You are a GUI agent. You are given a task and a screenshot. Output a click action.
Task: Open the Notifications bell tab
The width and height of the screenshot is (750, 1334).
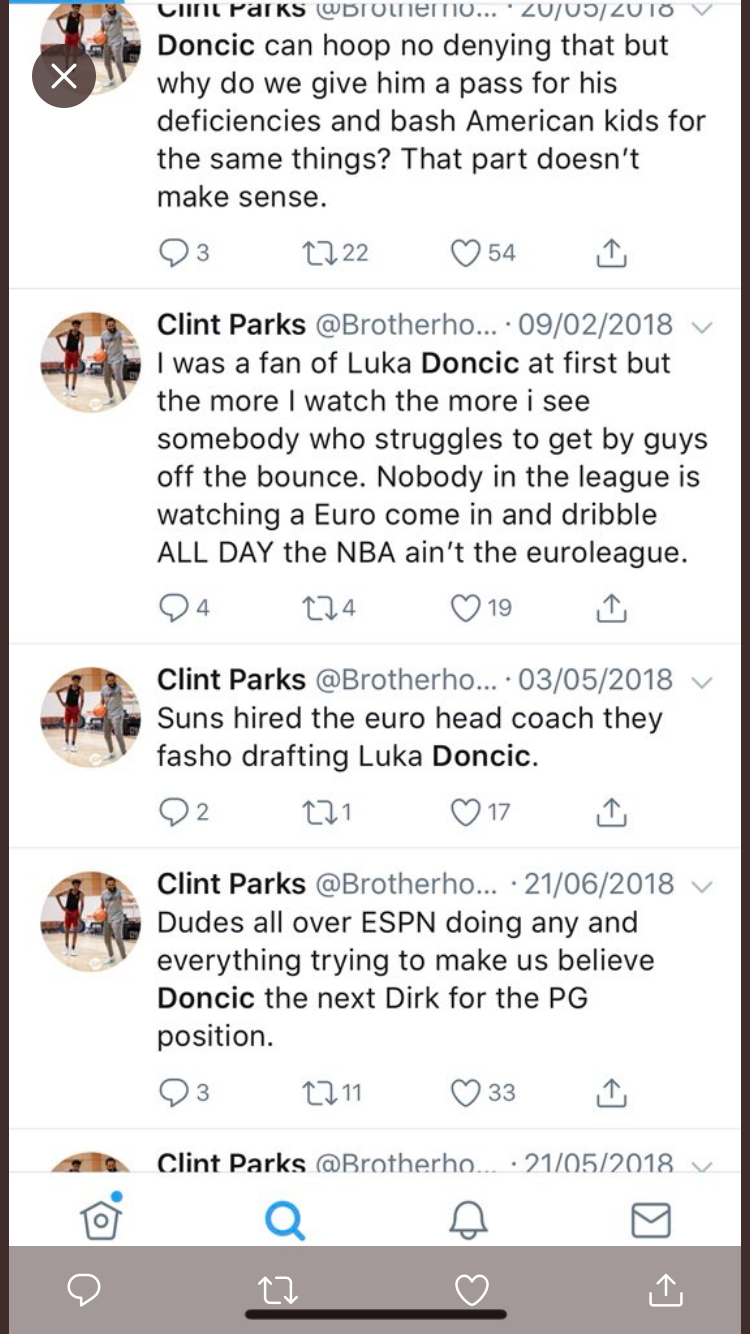click(x=467, y=1220)
